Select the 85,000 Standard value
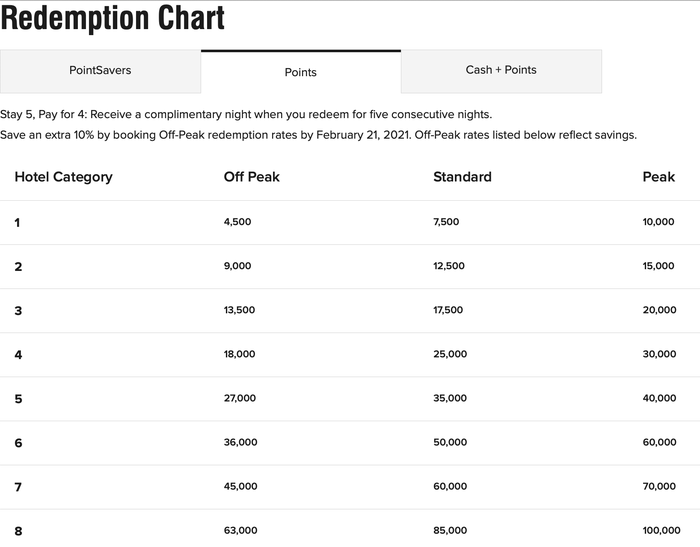 pyautogui.click(x=450, y=530)
